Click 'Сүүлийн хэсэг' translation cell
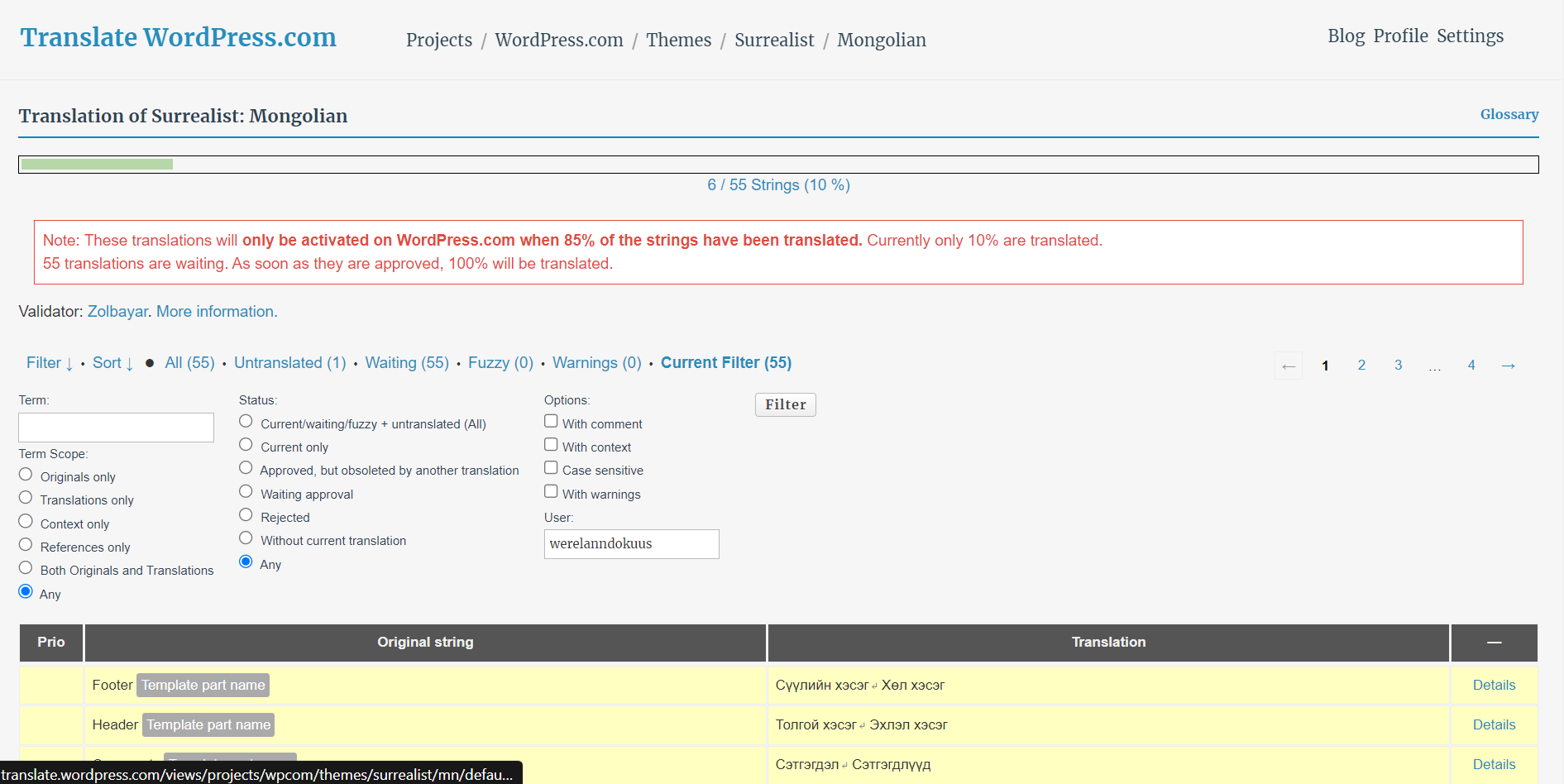1564x784 pixels. click(x=1108, y=686)
